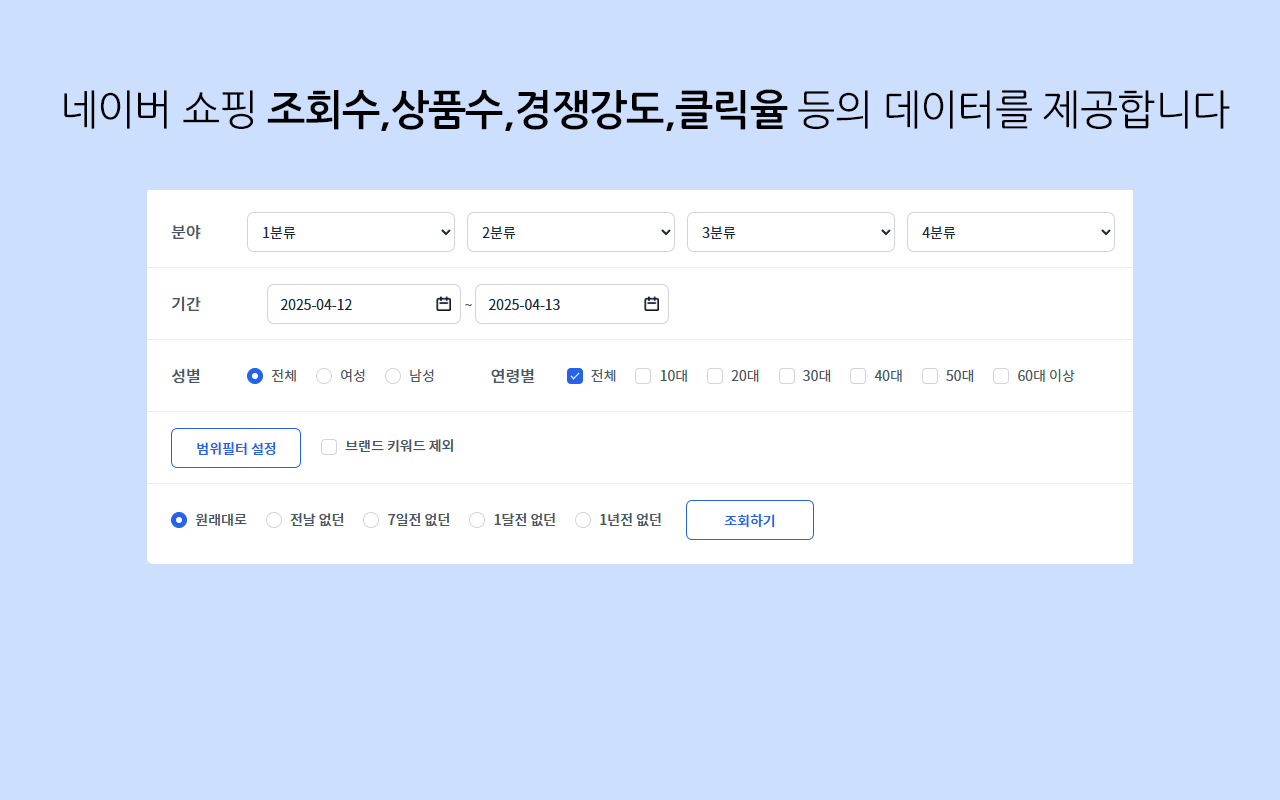Check the 20대 age checkbox
This screenshot has height=800, width=1280.
pyautogui.click(x=715, y=376)
